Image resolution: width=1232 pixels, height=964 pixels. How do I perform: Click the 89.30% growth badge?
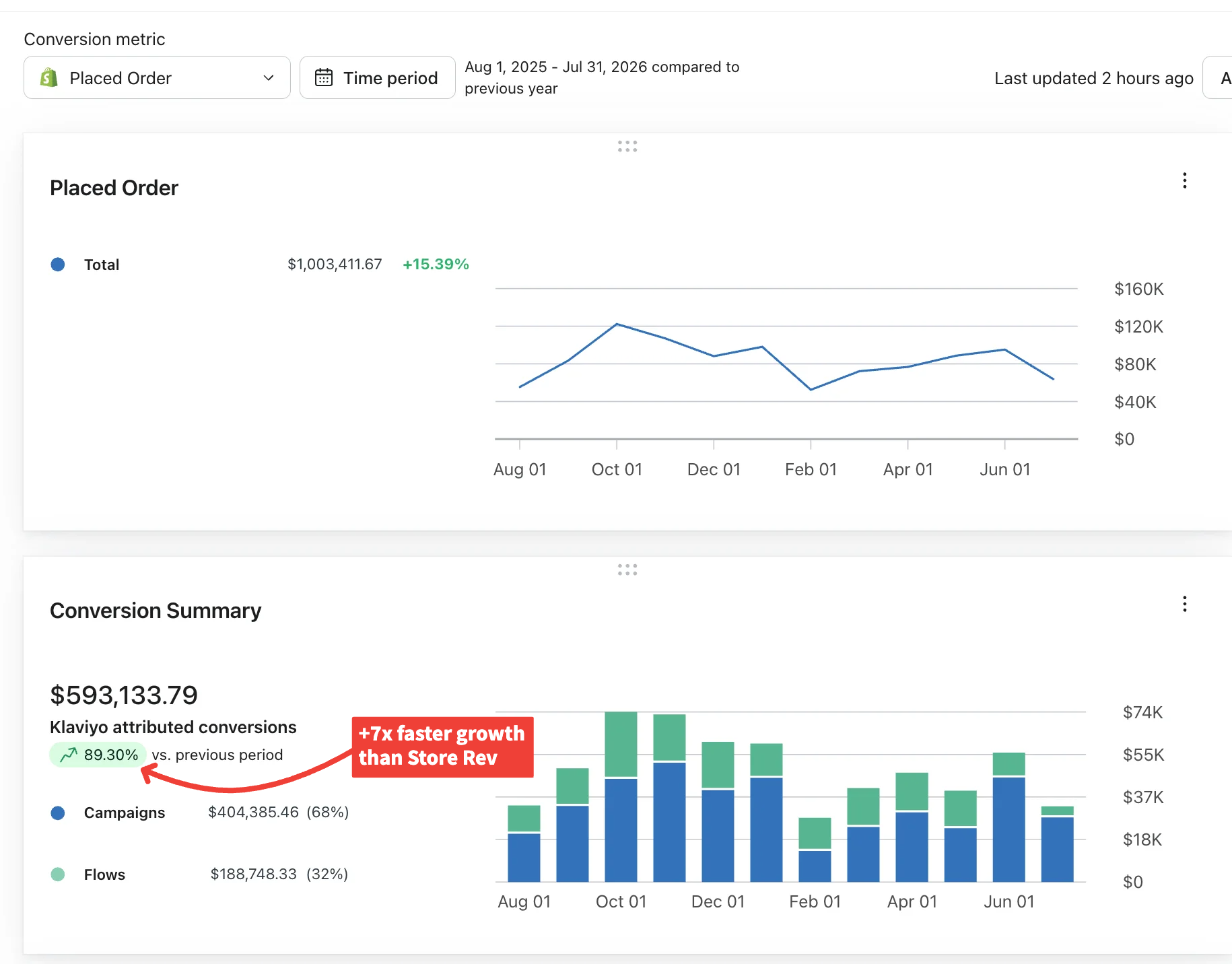(98, 755)
